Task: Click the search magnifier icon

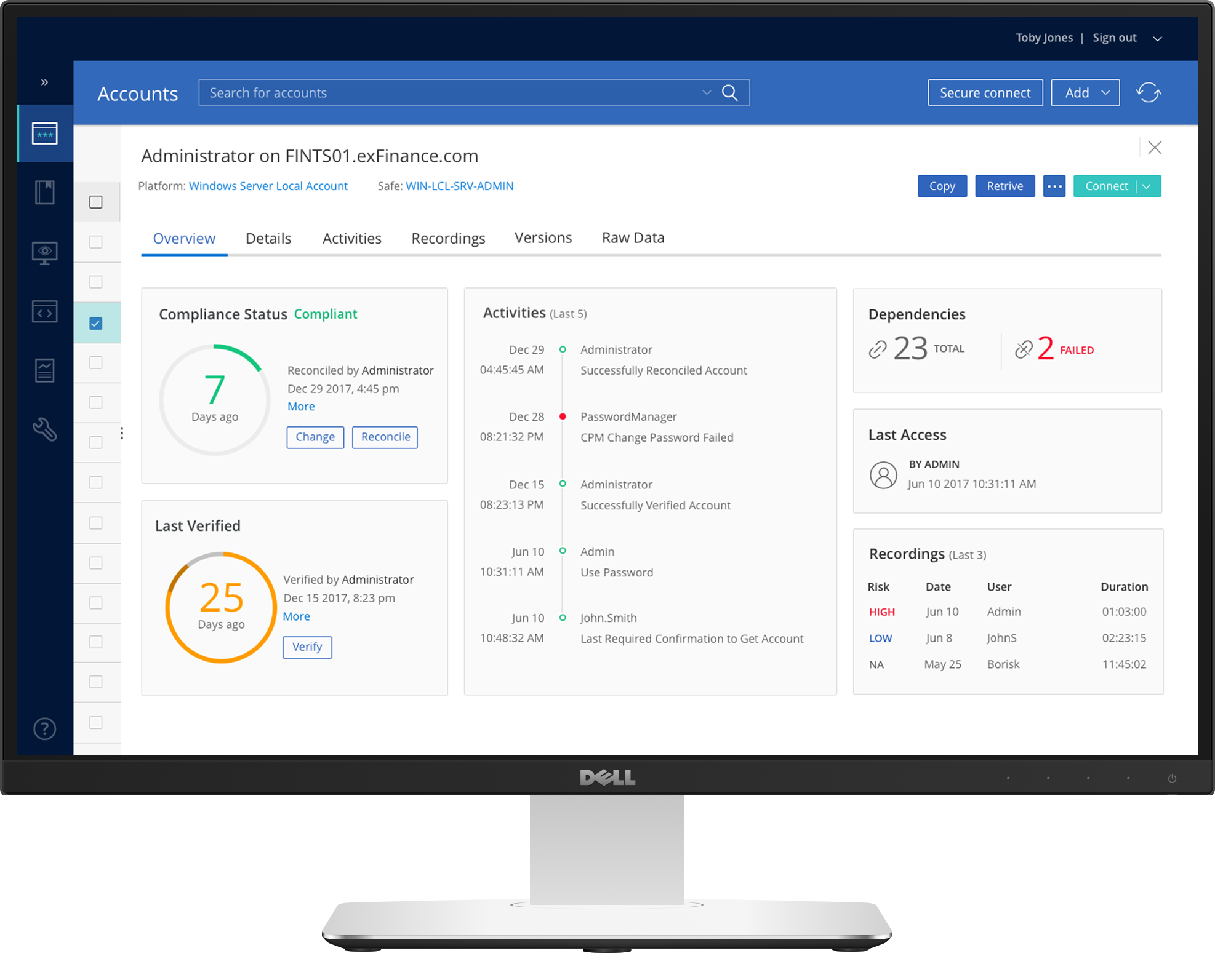Action: (x=730, y=93)
